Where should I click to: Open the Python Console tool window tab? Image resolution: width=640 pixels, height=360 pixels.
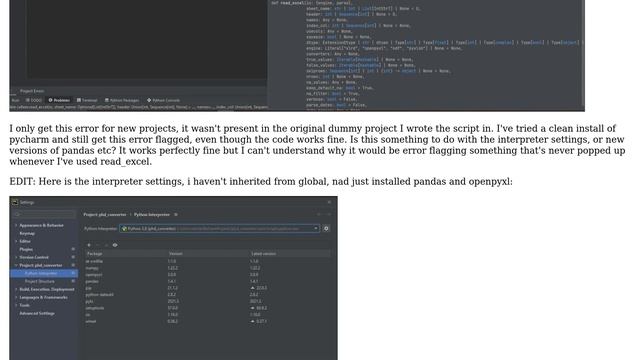[x=163, y=100]
